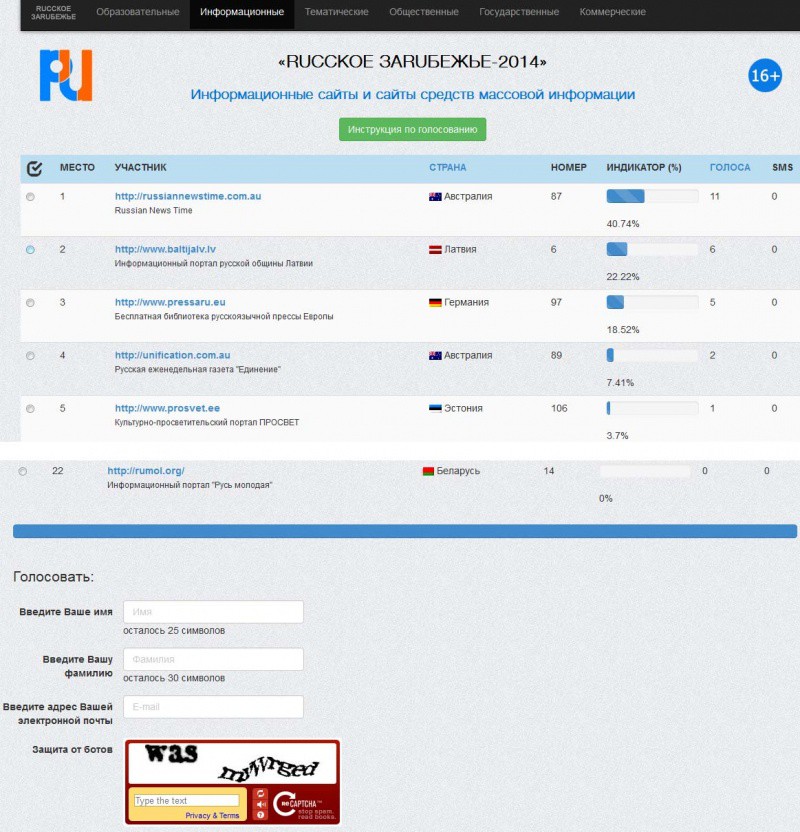Screen dimensions: 800x832
Task: Click the Latvia flag icon
Action: click(435, 250)
